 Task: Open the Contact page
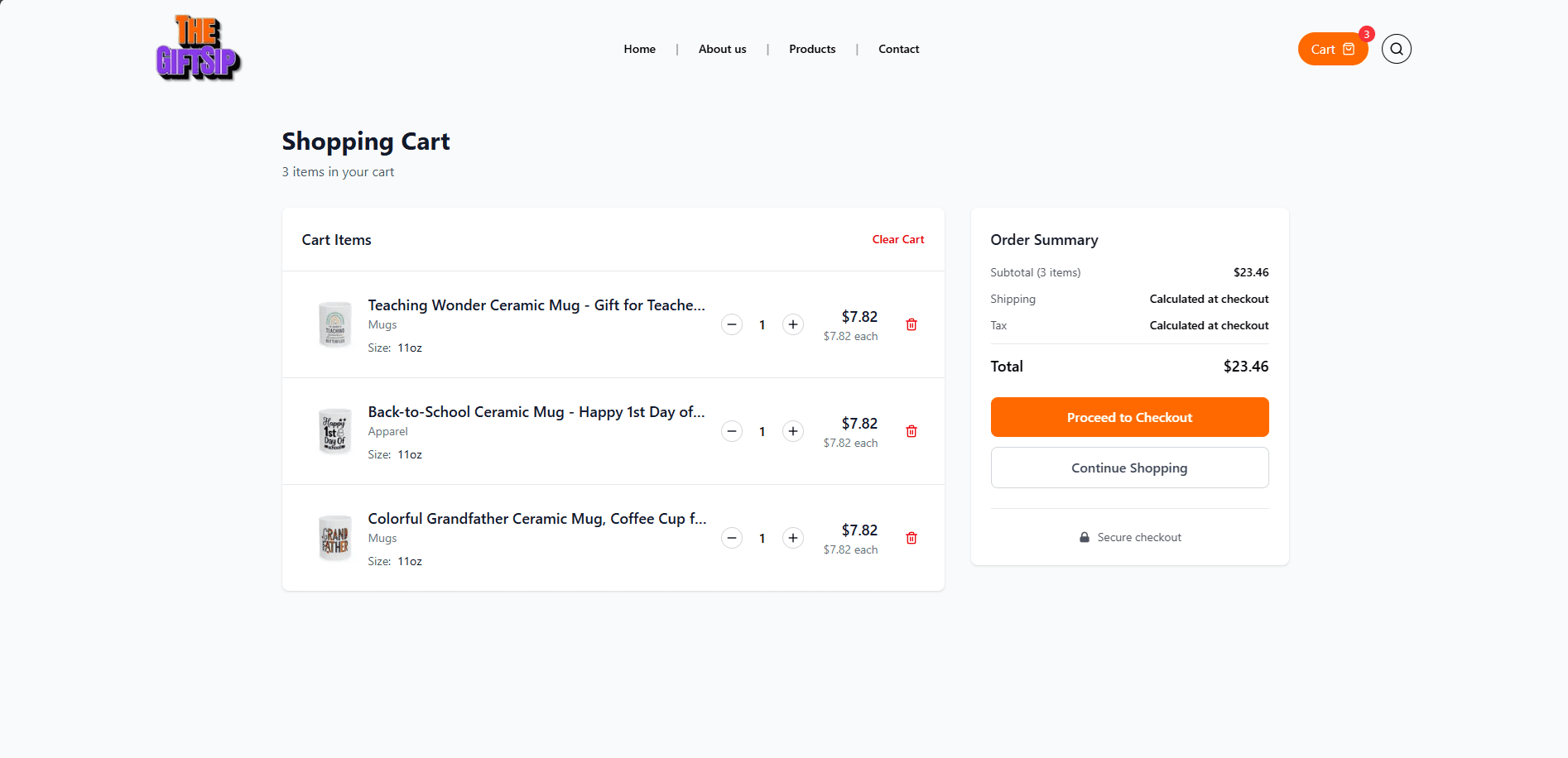coord(898,49)
